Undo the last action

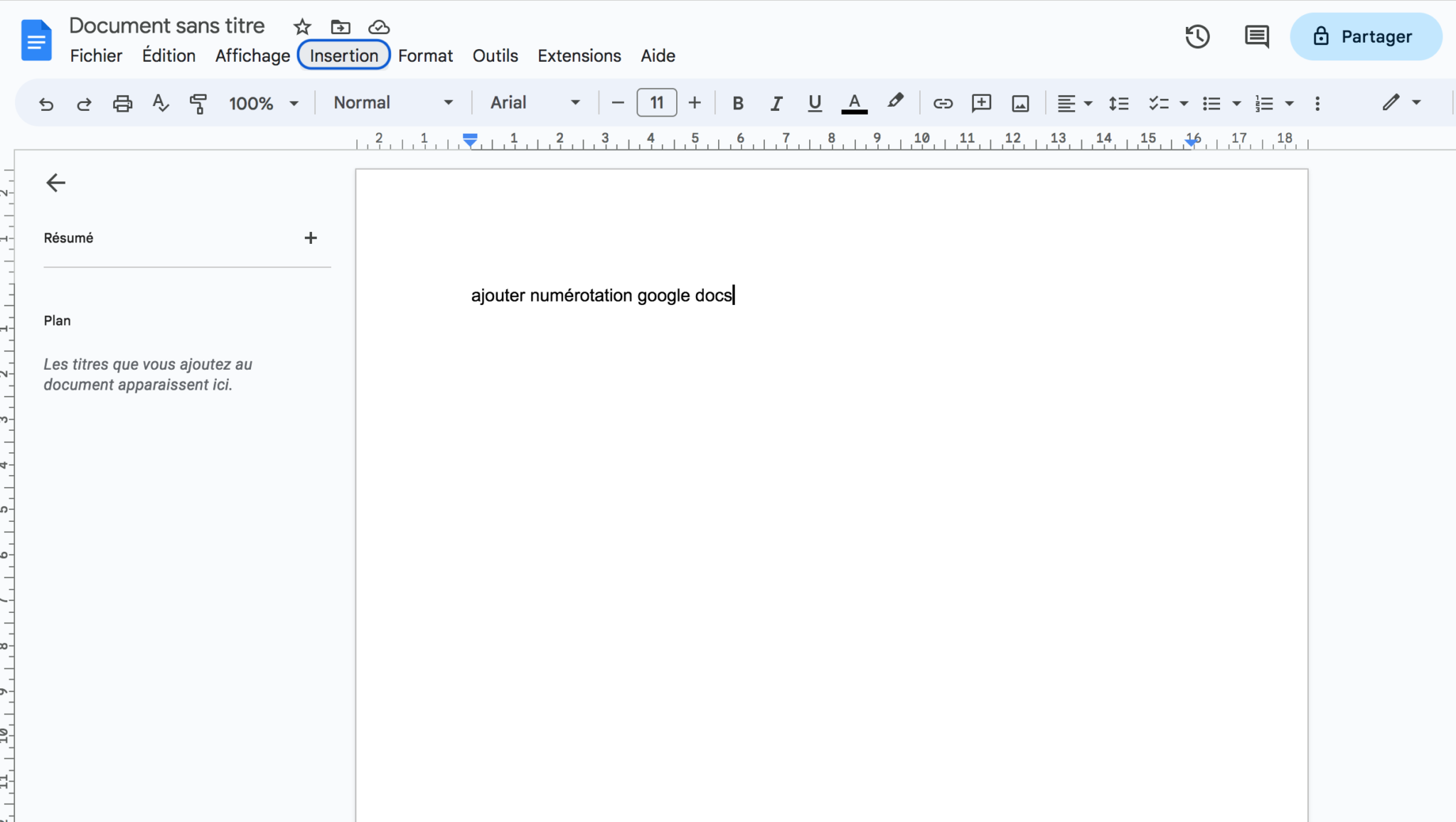45,103
